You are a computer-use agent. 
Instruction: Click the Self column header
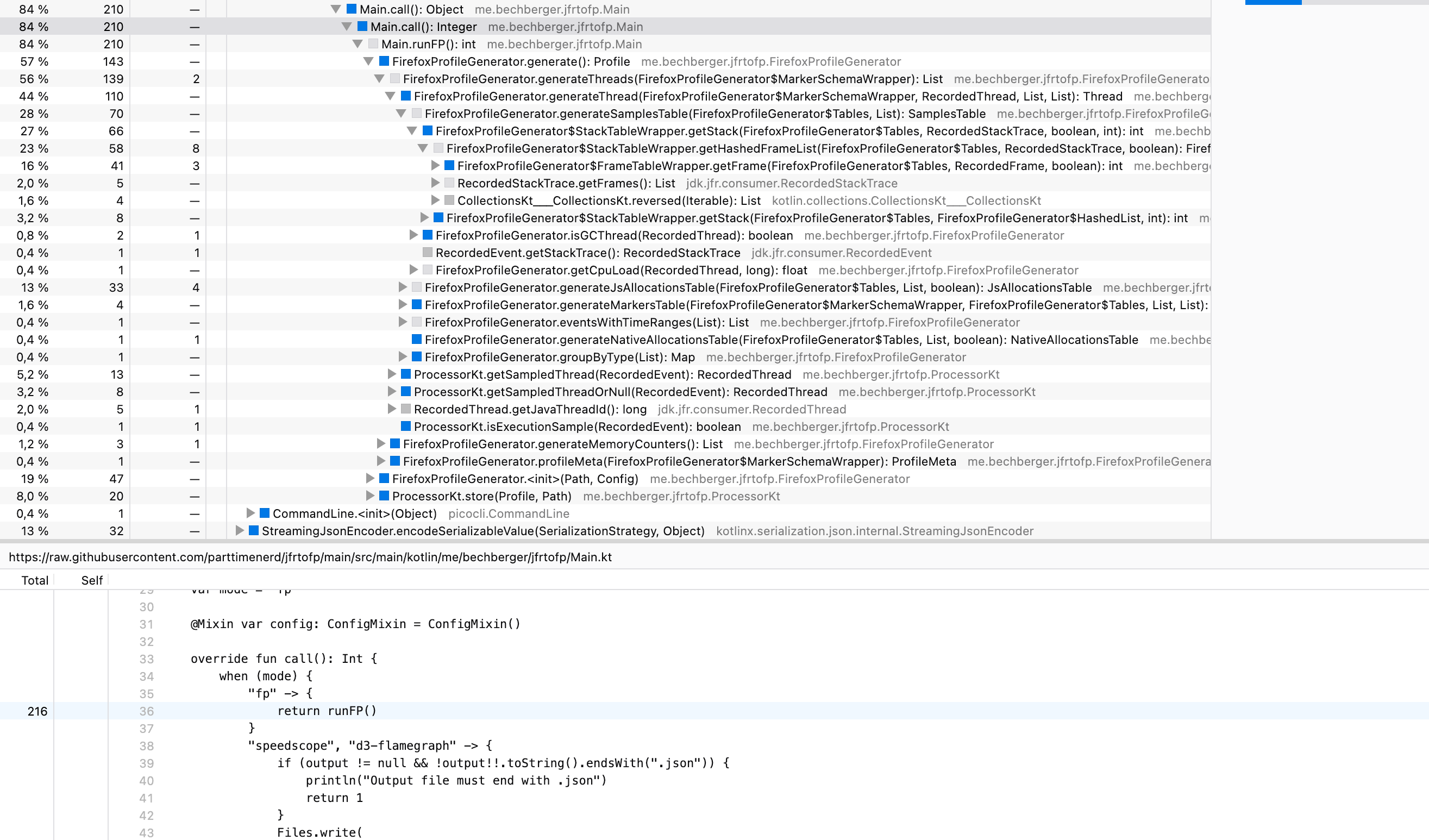click(92, 580)
